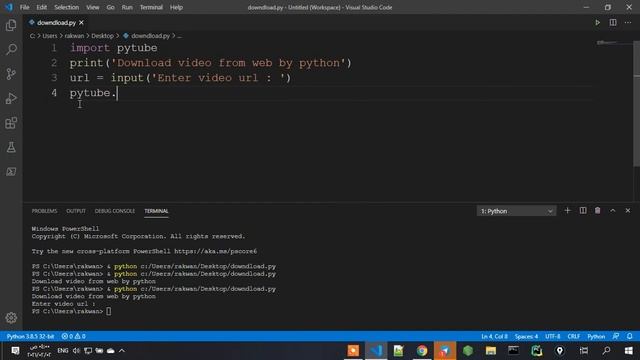Image resolution: width=640 pixels, height=360 pixels.
Task: Click the editor minimap
Action: click(614, 42)
